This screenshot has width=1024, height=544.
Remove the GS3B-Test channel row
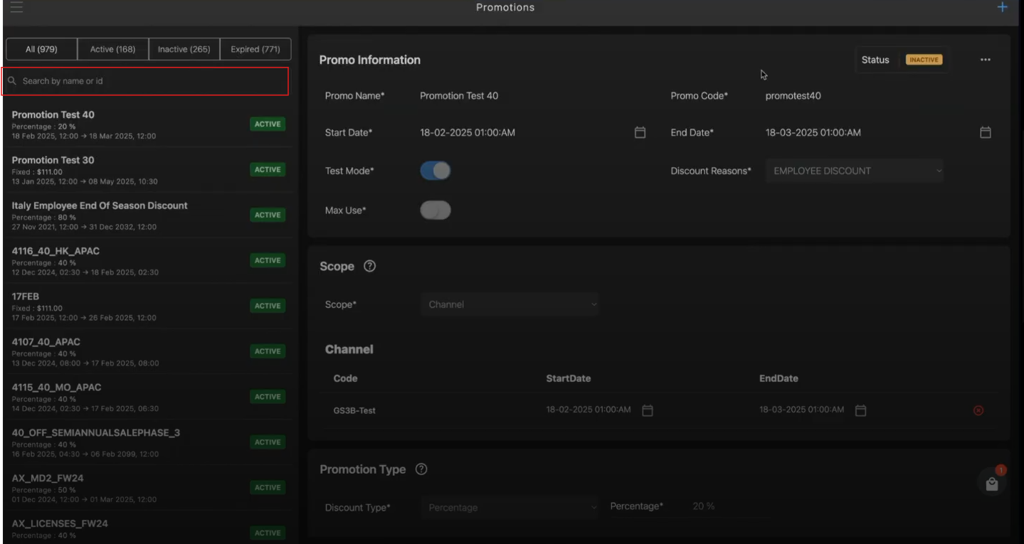[x=978, y=411]
